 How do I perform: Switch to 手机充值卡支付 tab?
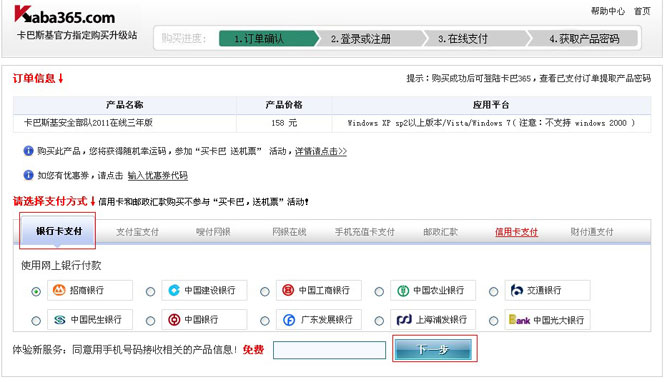click(365, 232)
